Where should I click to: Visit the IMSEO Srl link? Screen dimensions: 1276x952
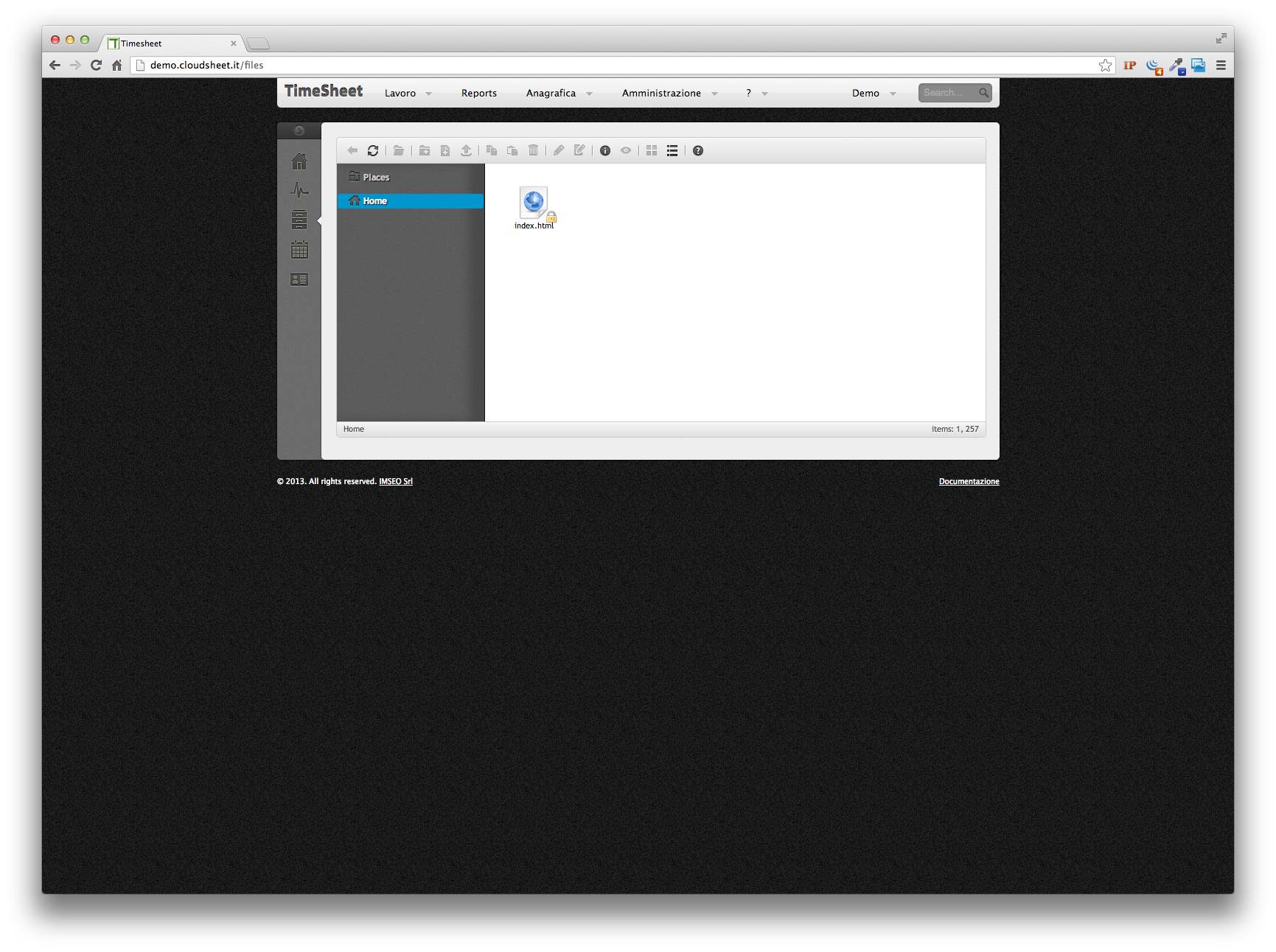pos(395,480)
